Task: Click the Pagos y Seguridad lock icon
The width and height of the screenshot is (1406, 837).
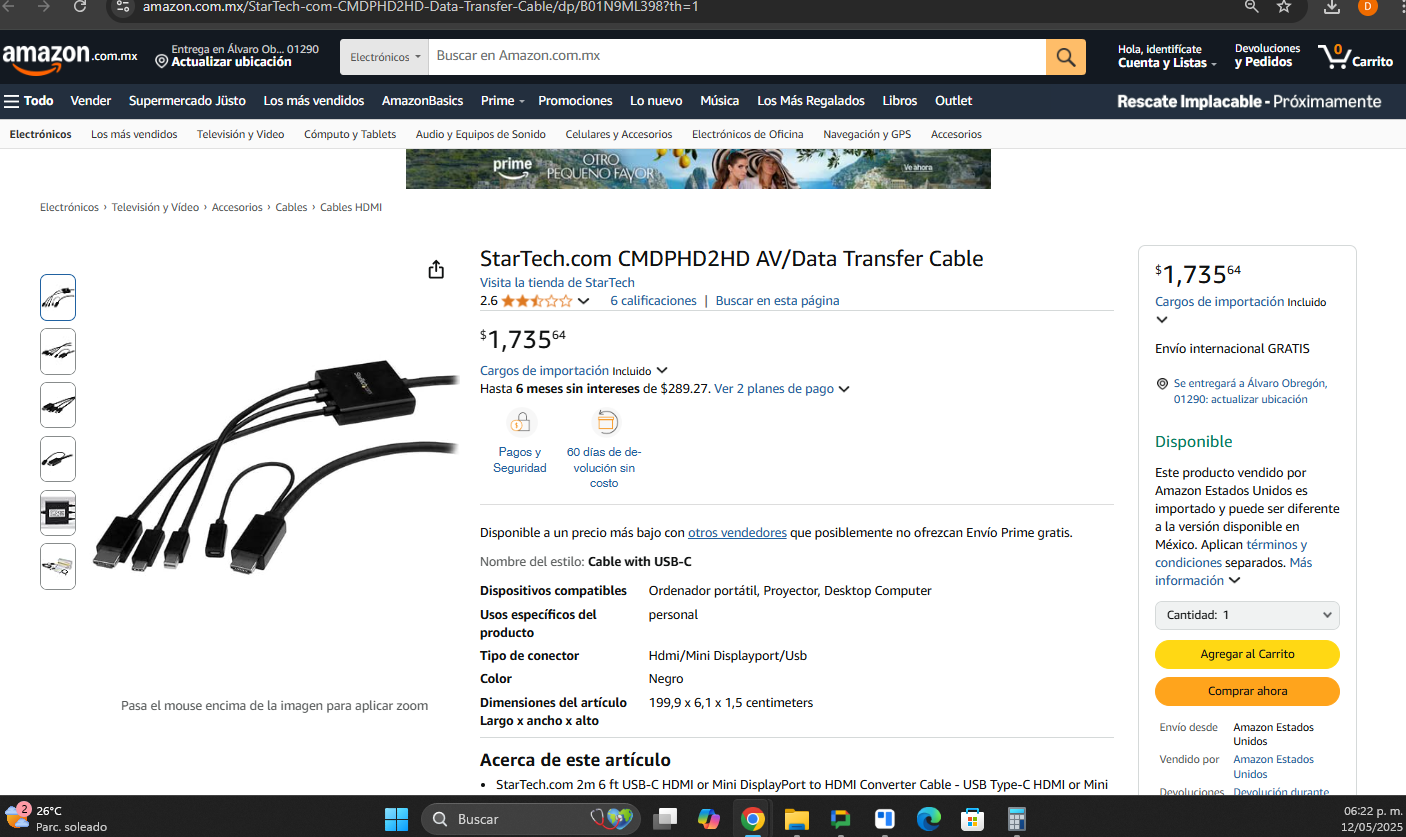Action: point(520,422)
